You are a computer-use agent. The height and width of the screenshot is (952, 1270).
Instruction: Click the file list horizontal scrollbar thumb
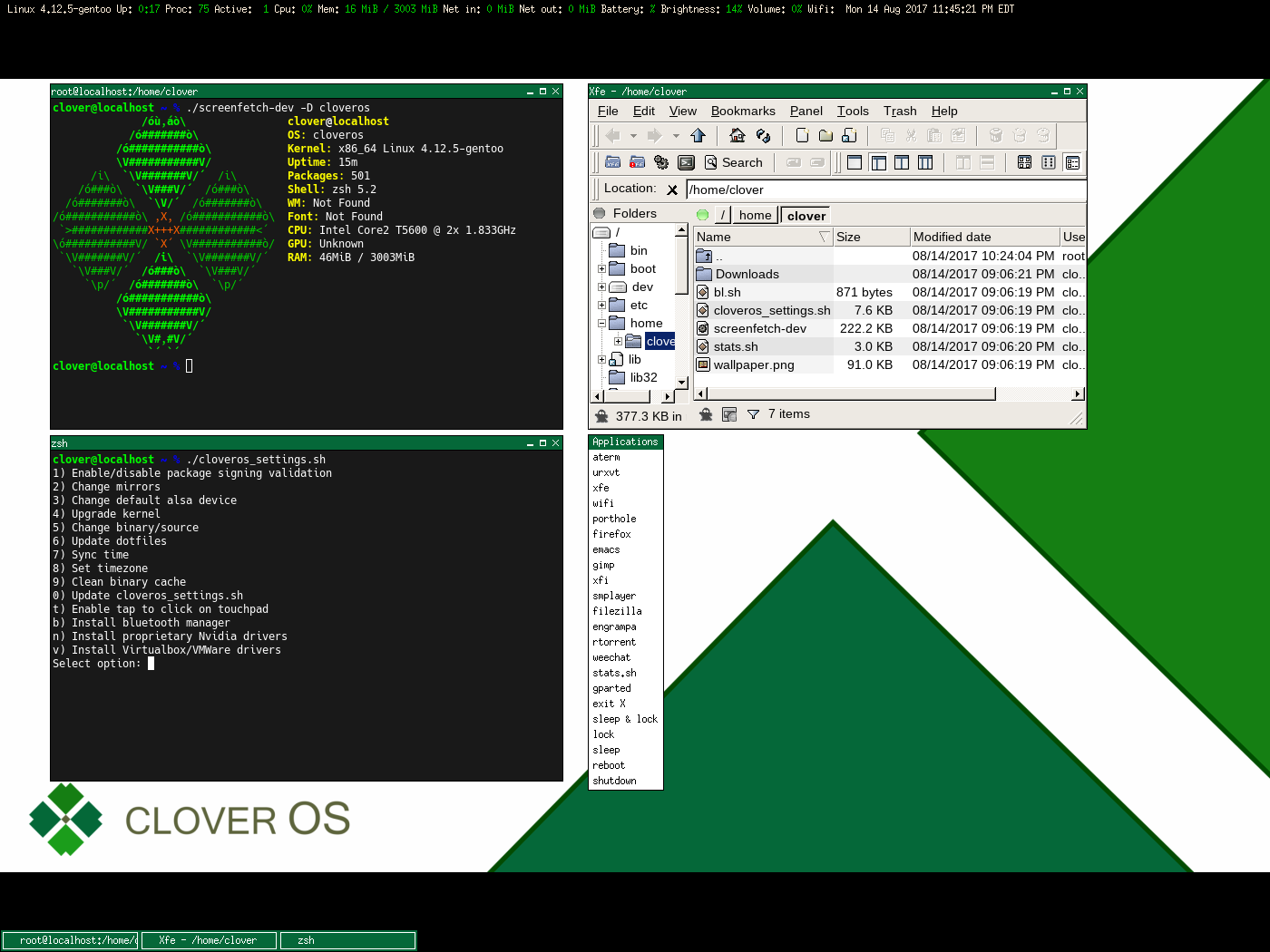click(852, 393)
